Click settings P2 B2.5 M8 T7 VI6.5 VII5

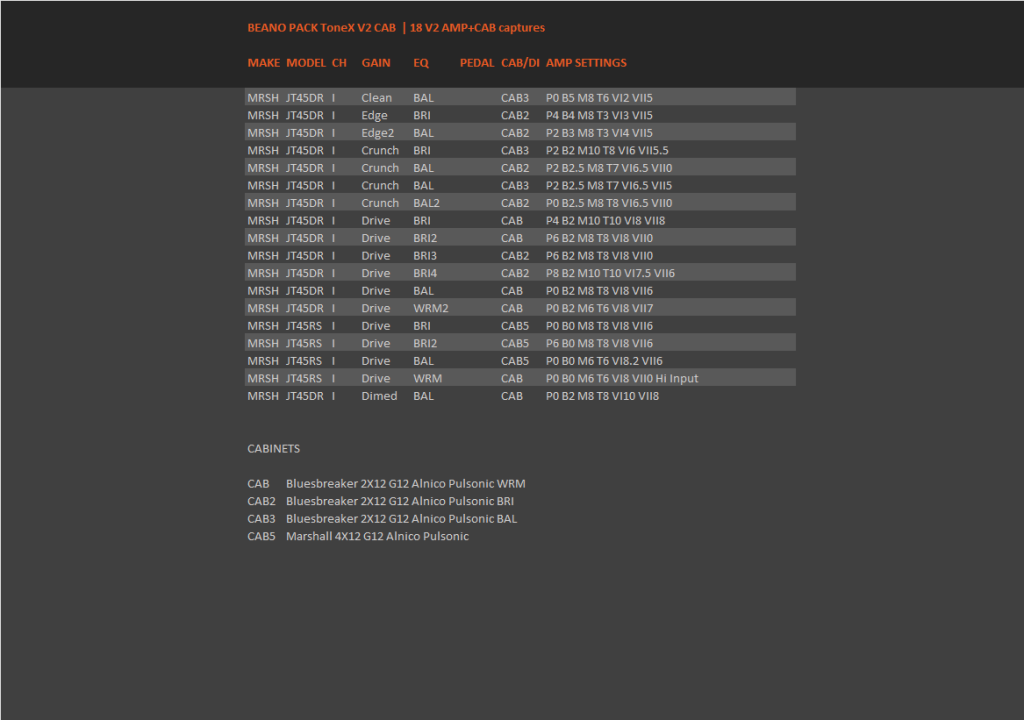coord(609,186)
